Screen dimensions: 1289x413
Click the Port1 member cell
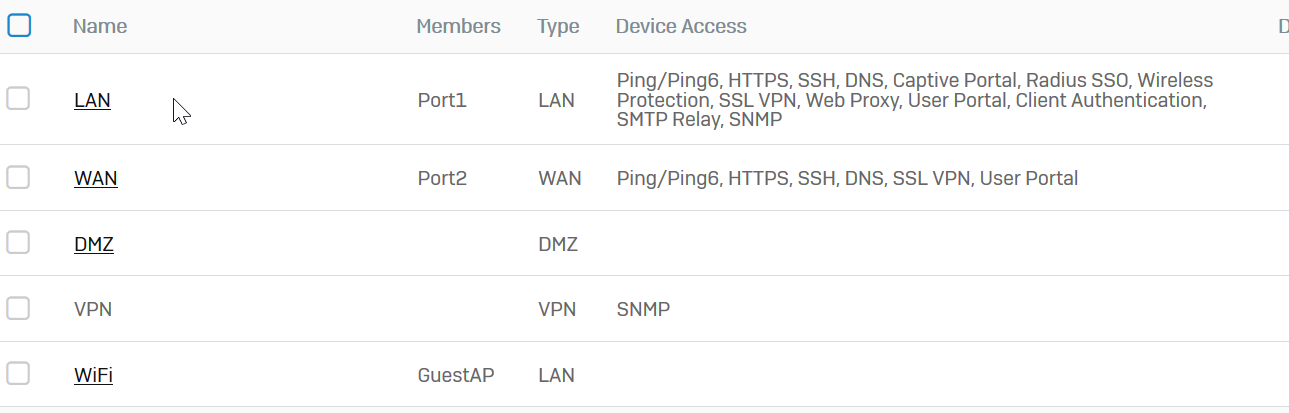click(442, 101)
